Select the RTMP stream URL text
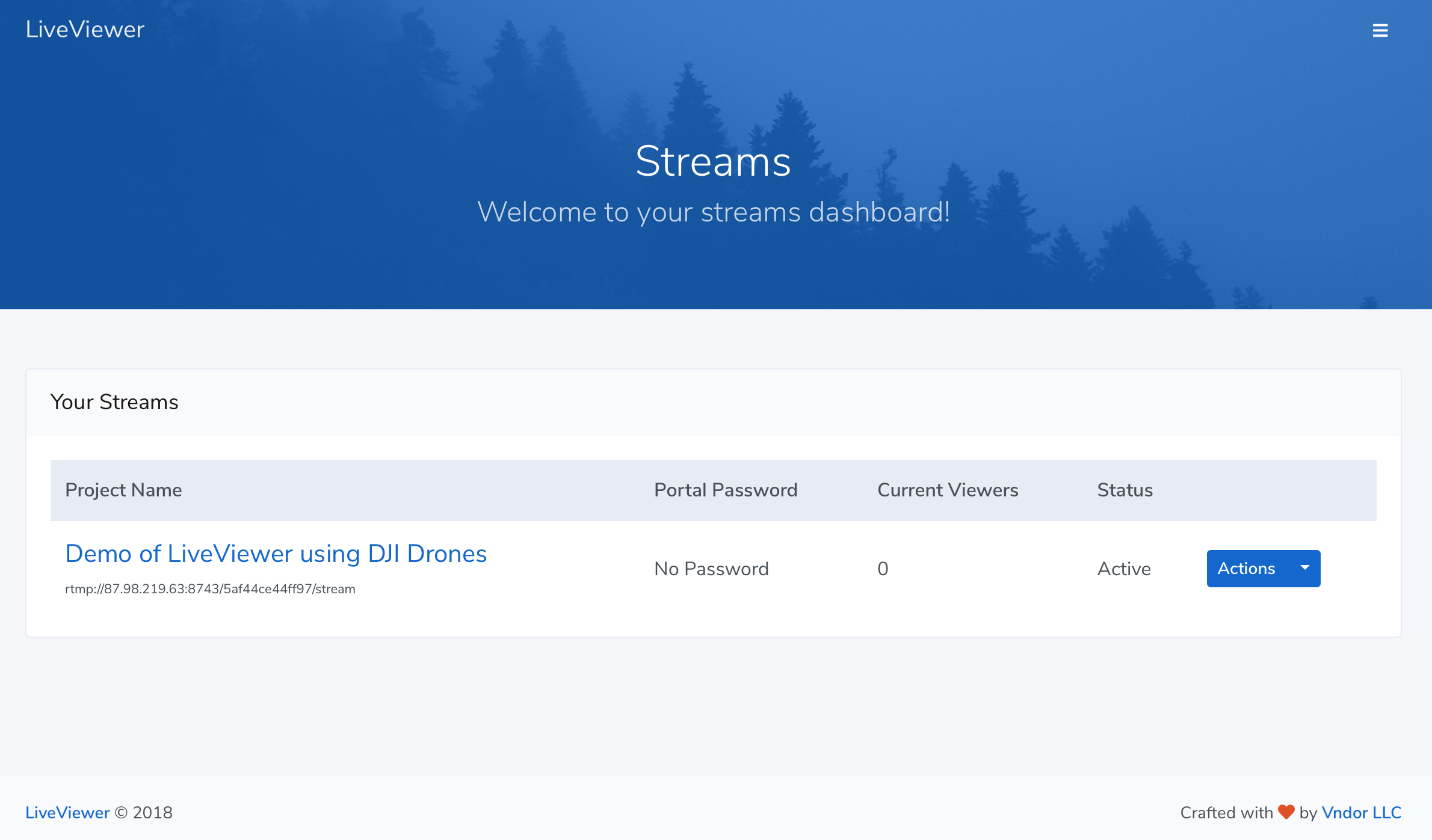This screenshot has height=840, width=1432. (x=210, y=588)
